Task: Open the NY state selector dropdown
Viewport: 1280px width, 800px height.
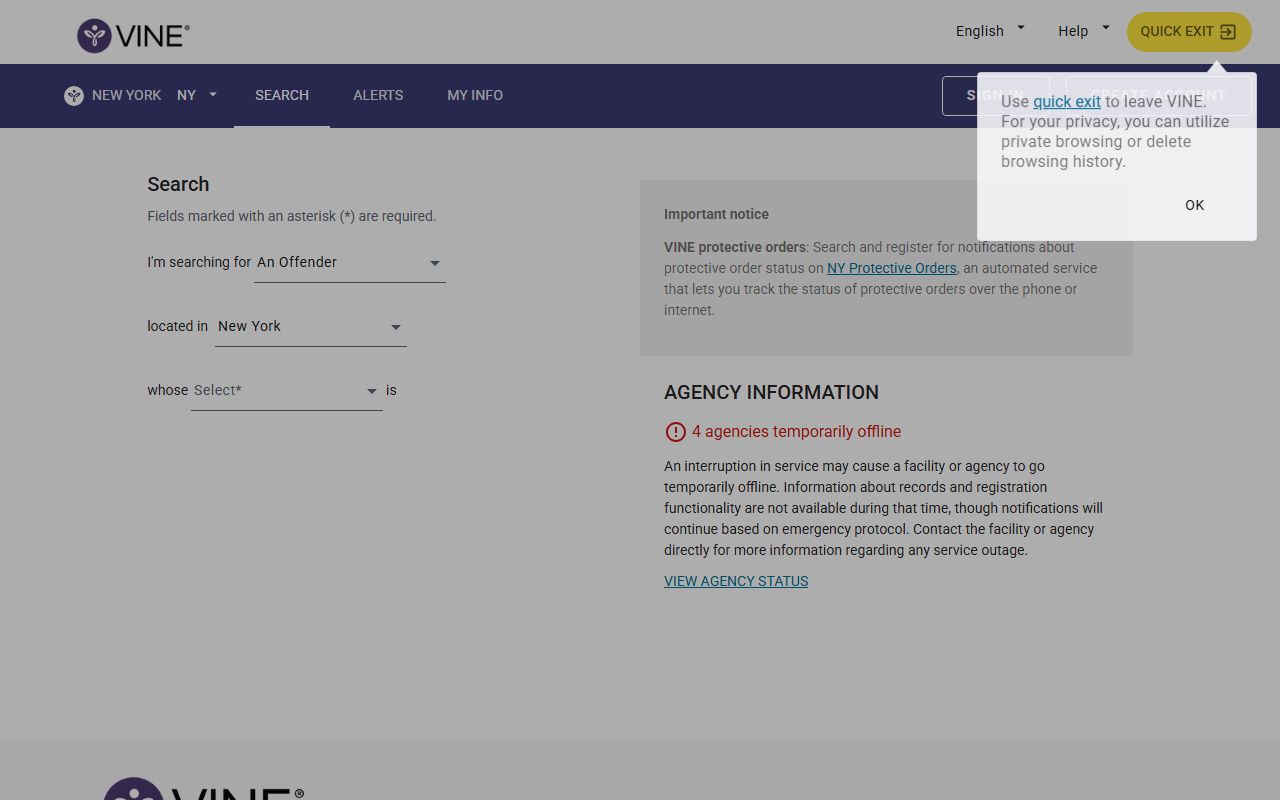Action: point(197,96)
